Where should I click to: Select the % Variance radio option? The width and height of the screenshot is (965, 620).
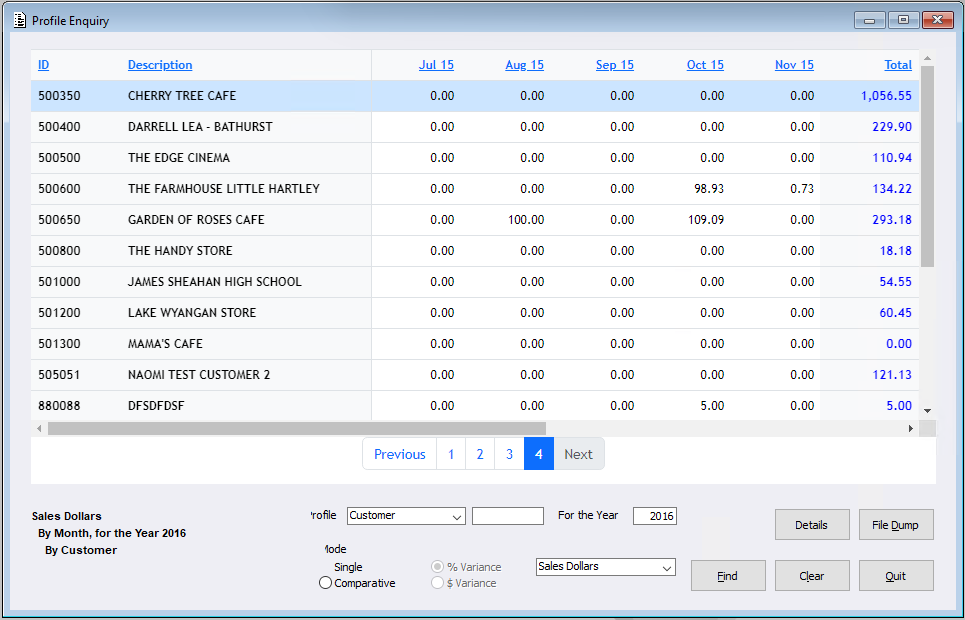tap(438, 566)
